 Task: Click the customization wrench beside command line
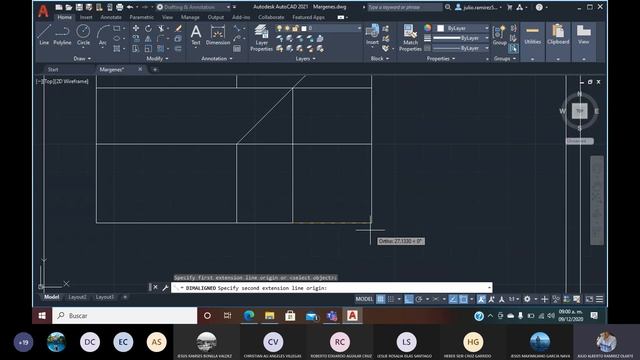165,288
